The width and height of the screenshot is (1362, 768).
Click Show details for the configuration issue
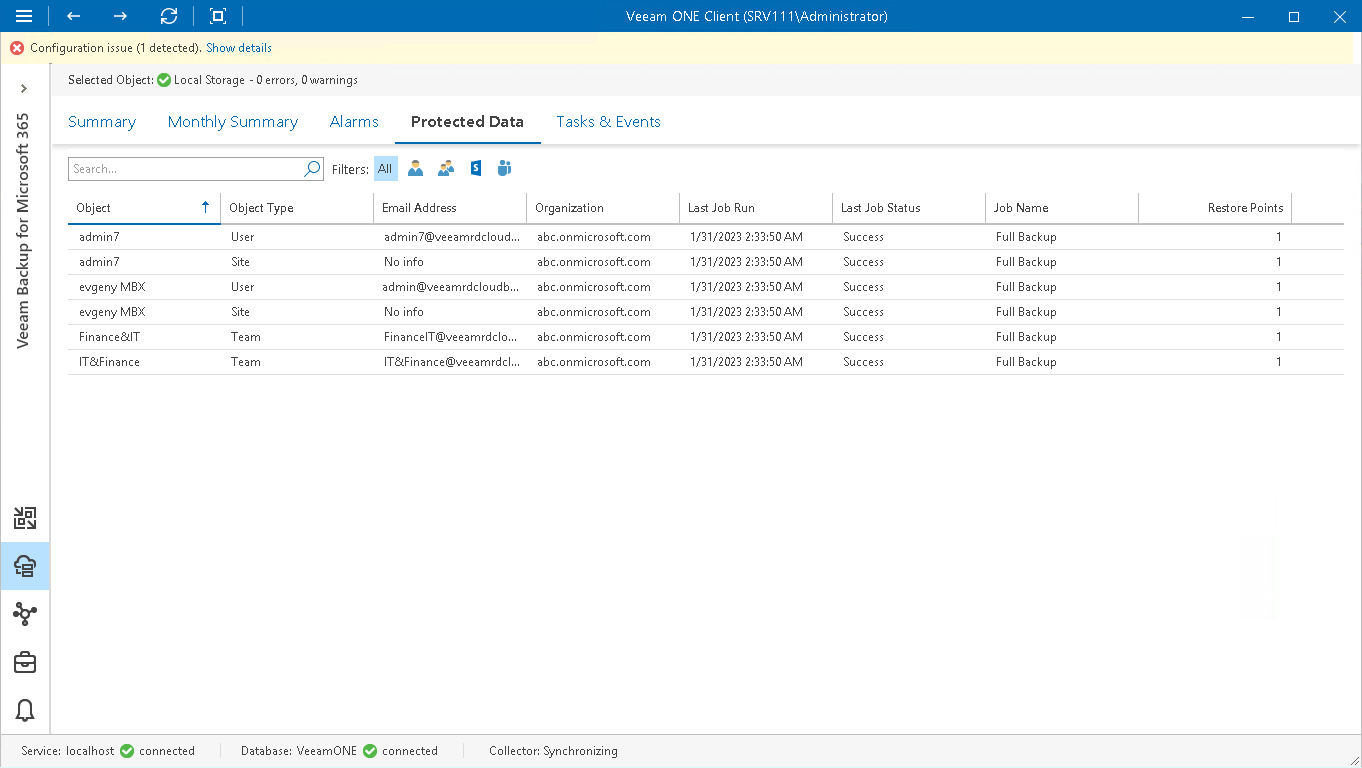tap(238, 47)
